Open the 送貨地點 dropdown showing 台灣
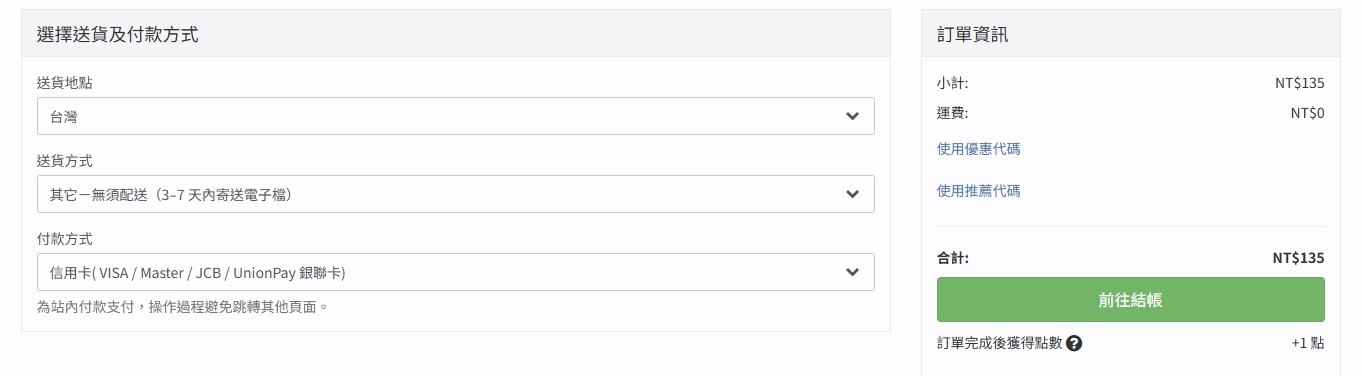1362x376 pixels. [x=456, y=116]
